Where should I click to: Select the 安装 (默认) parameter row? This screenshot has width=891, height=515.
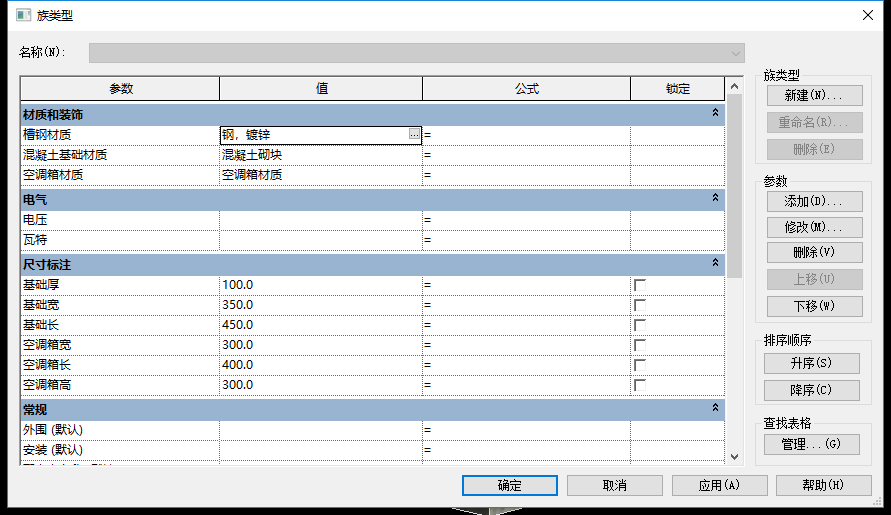coord(372,450)
